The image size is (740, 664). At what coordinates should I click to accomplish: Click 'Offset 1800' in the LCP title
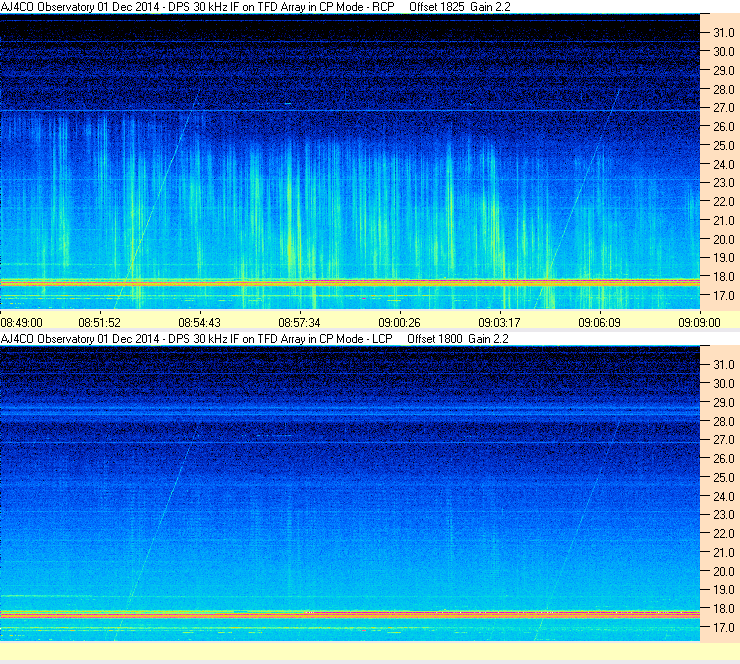[435, 339]
